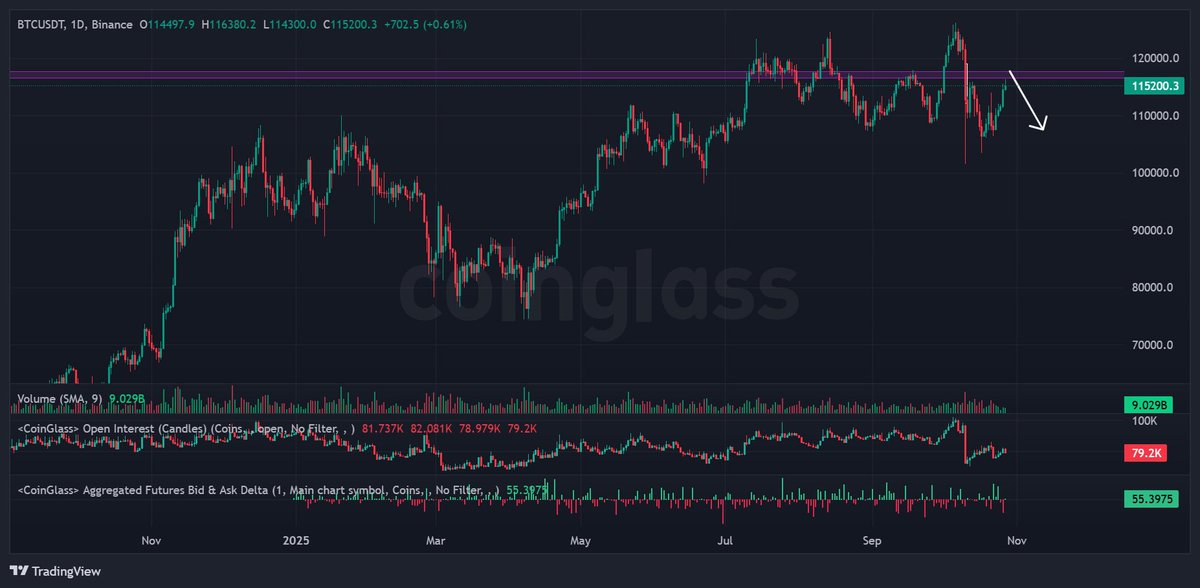
Task: Click the May time axis label
Action: 581,539
